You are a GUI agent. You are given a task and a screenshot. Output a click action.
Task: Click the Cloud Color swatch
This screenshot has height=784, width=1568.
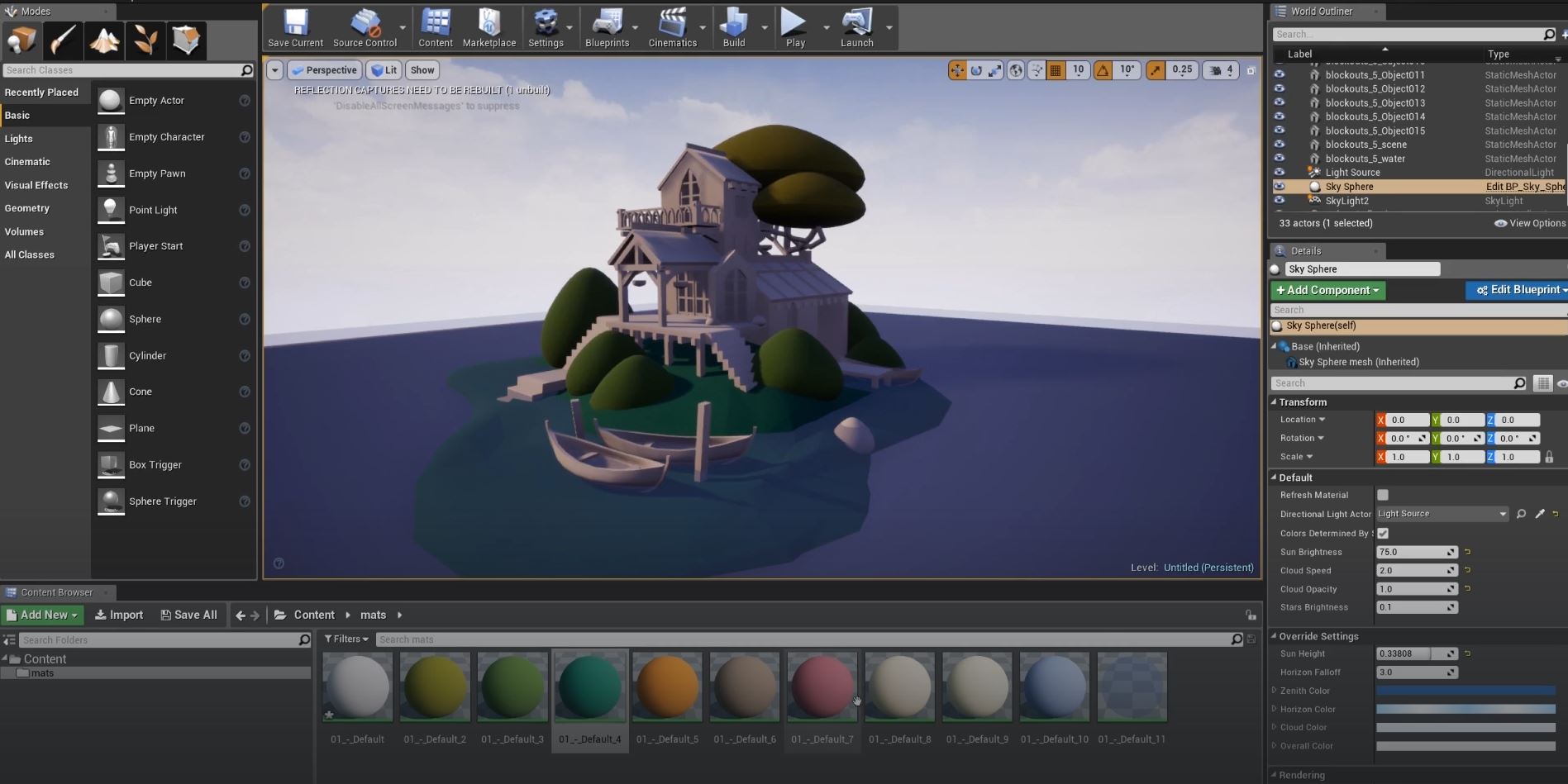[x=1466, y=727]
